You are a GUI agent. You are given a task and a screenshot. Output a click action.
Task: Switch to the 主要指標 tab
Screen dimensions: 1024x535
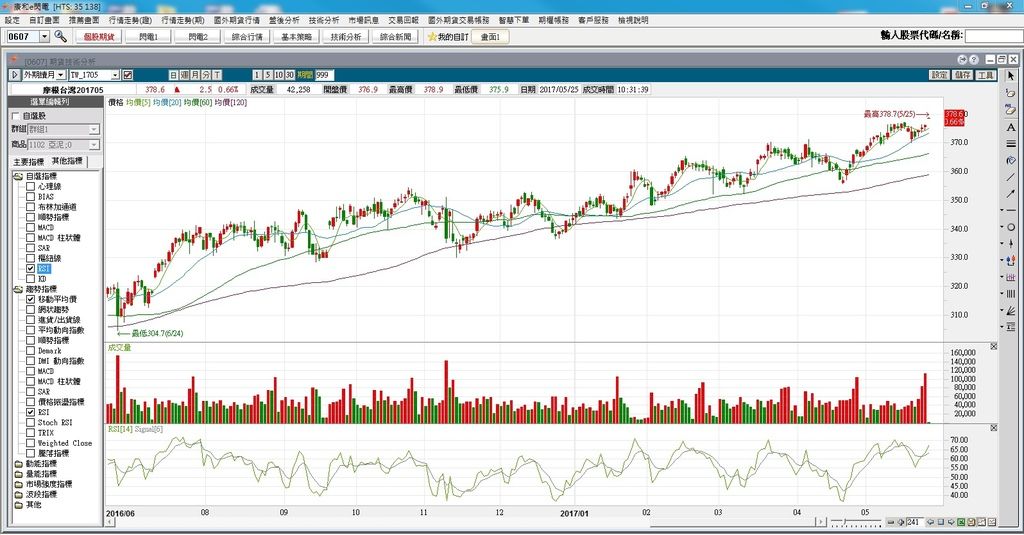point(29,161)
